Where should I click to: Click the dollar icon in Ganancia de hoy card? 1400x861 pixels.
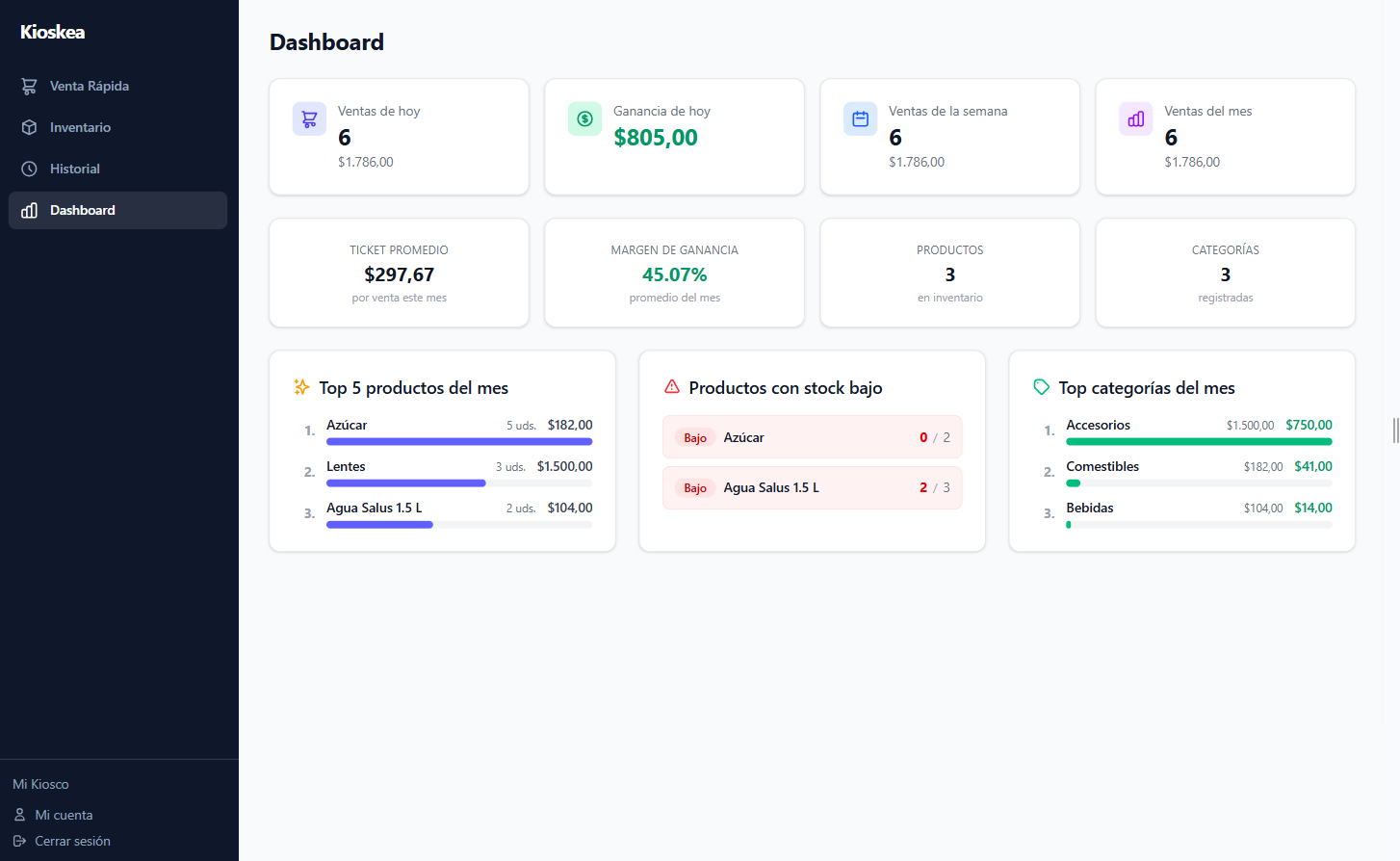(x=584, y=119)
